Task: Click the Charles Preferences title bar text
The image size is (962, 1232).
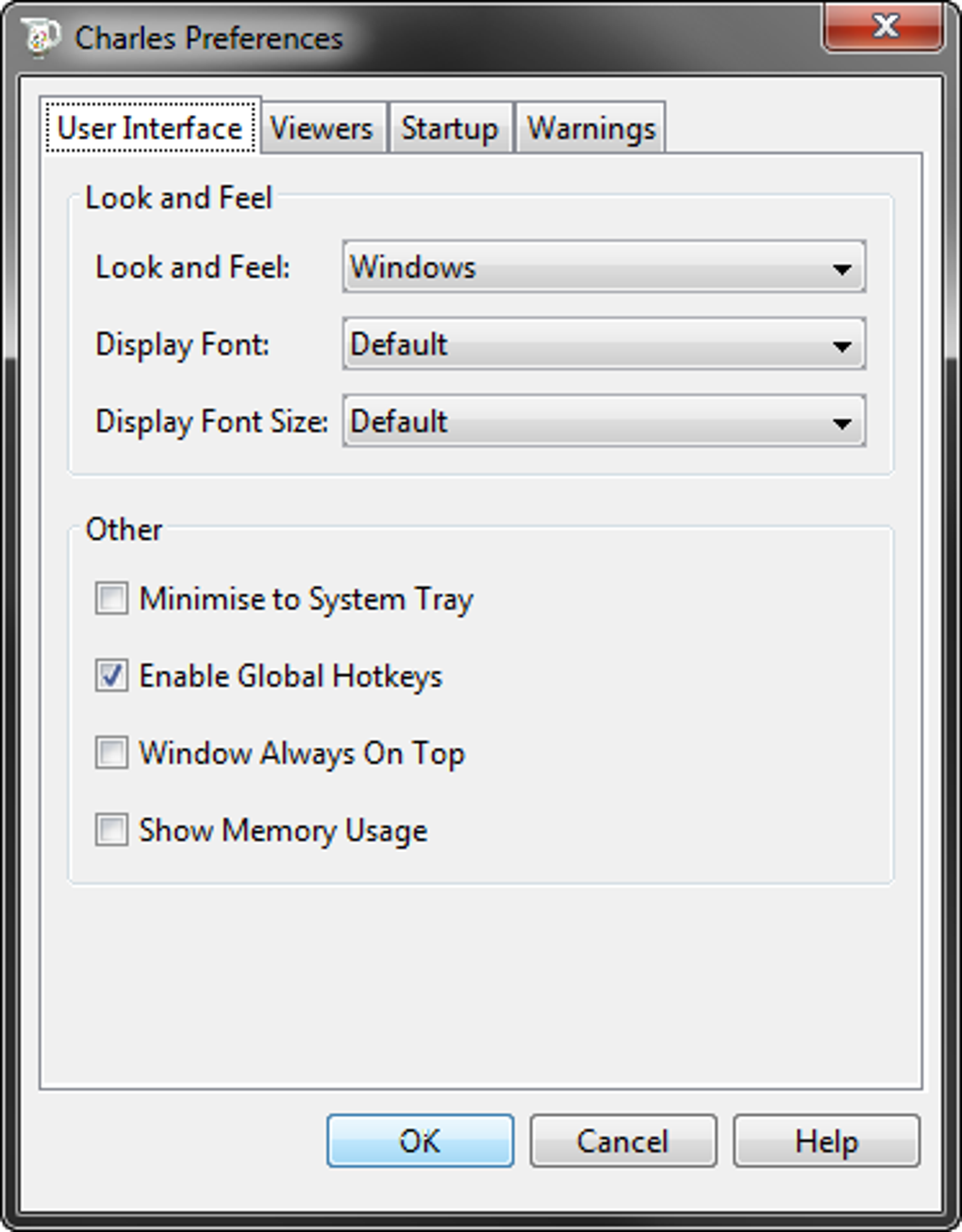Action: pos(208,38)
